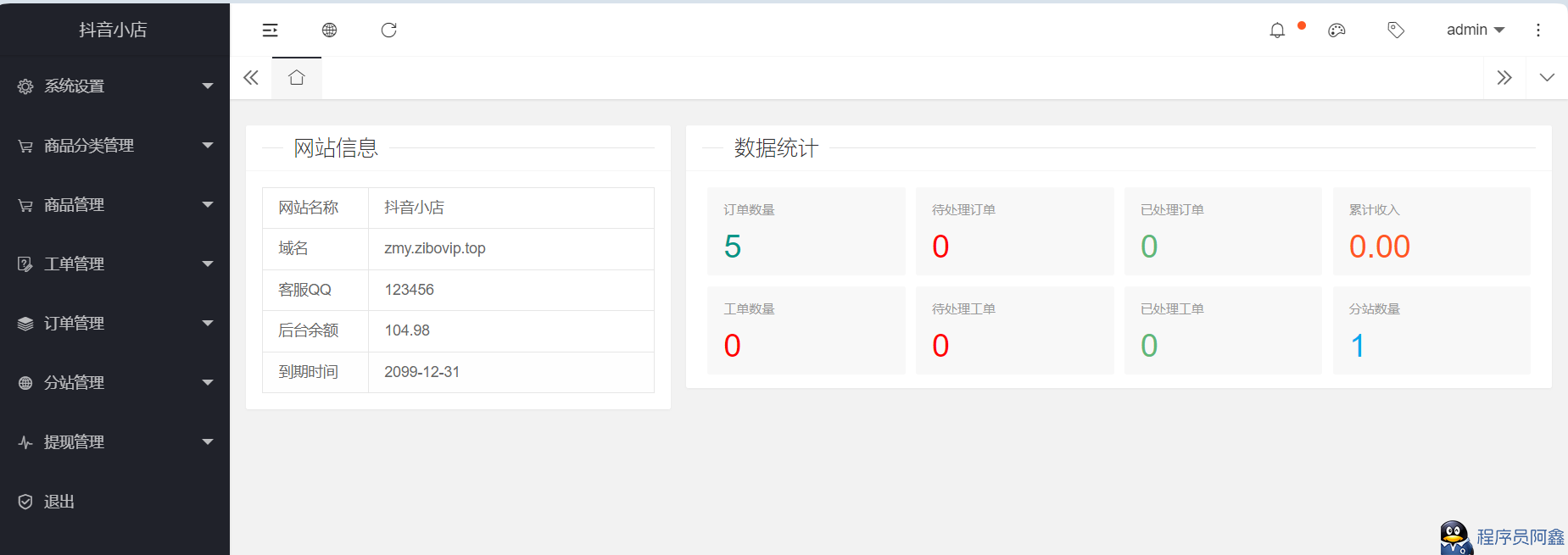
Task: Open the 商品管理 menu item
Action: [x=114, y=205]
